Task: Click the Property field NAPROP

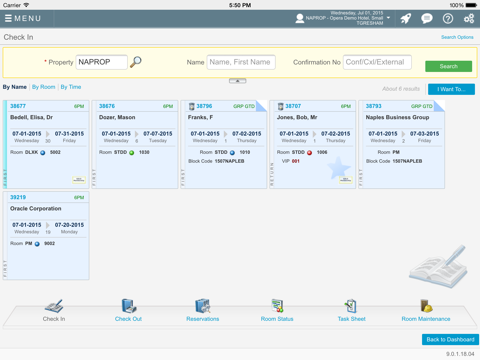Action: pyautogui.click(x=101, y=62)
